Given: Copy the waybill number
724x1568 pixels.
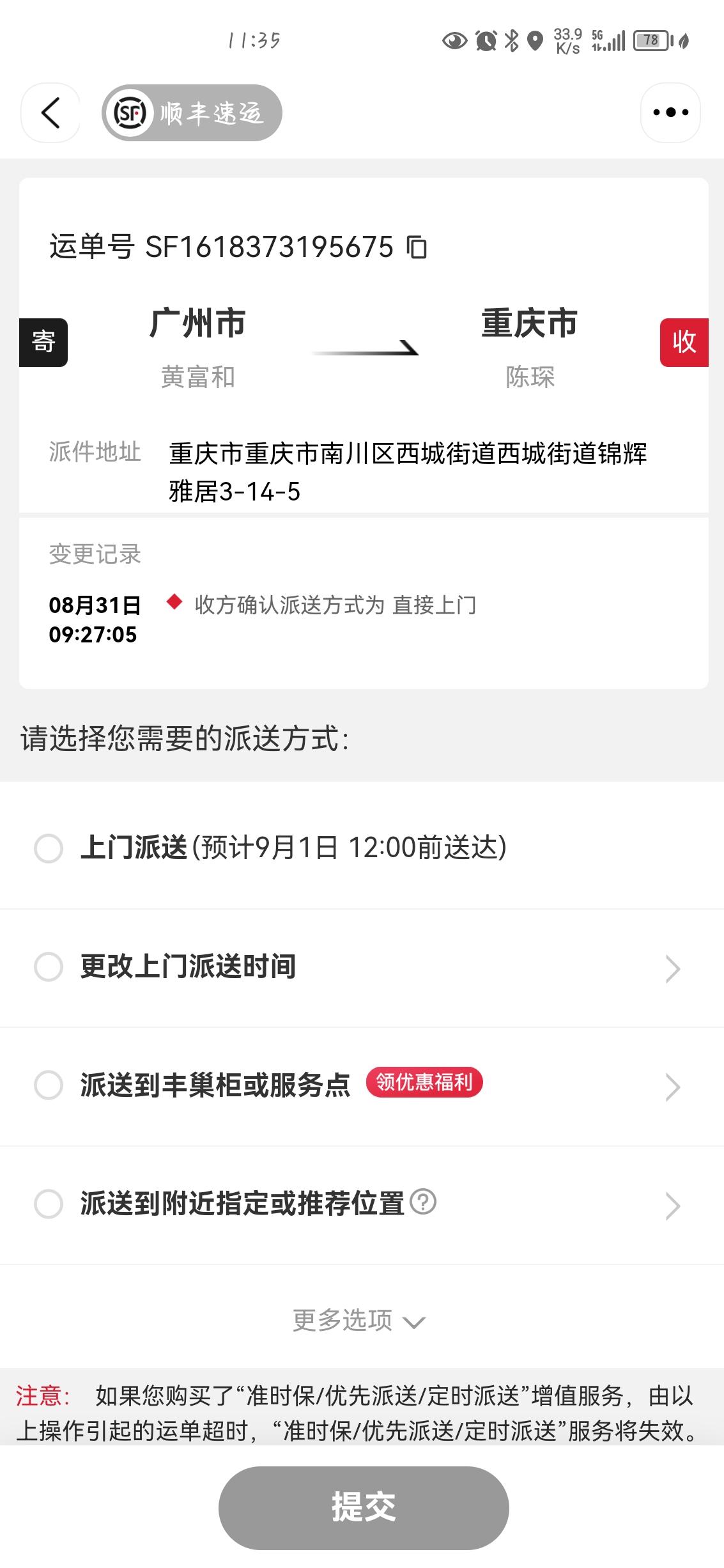Looking at the screenshot, I should tap(417, 247).
